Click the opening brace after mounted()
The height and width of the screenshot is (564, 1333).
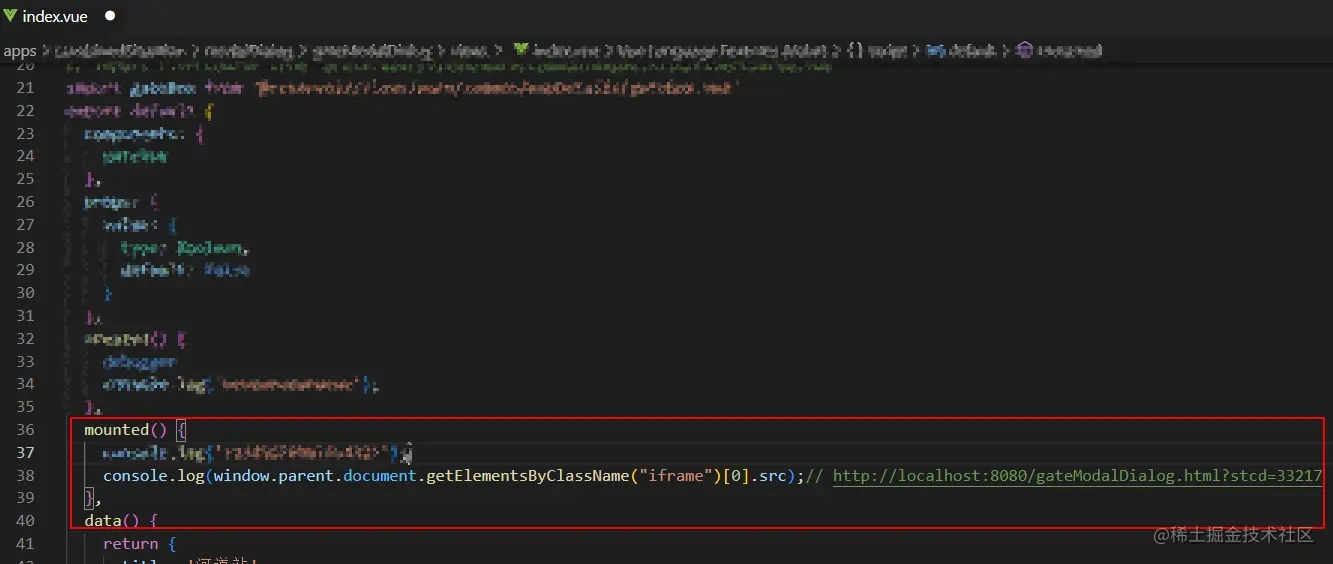(182, 430)
